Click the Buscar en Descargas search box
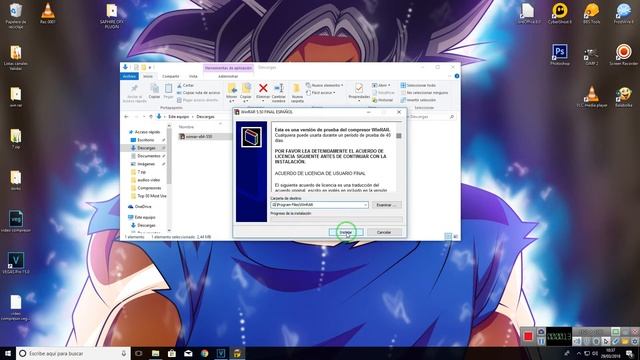Viewport: 640px width, 360px height. click(431, 117)
